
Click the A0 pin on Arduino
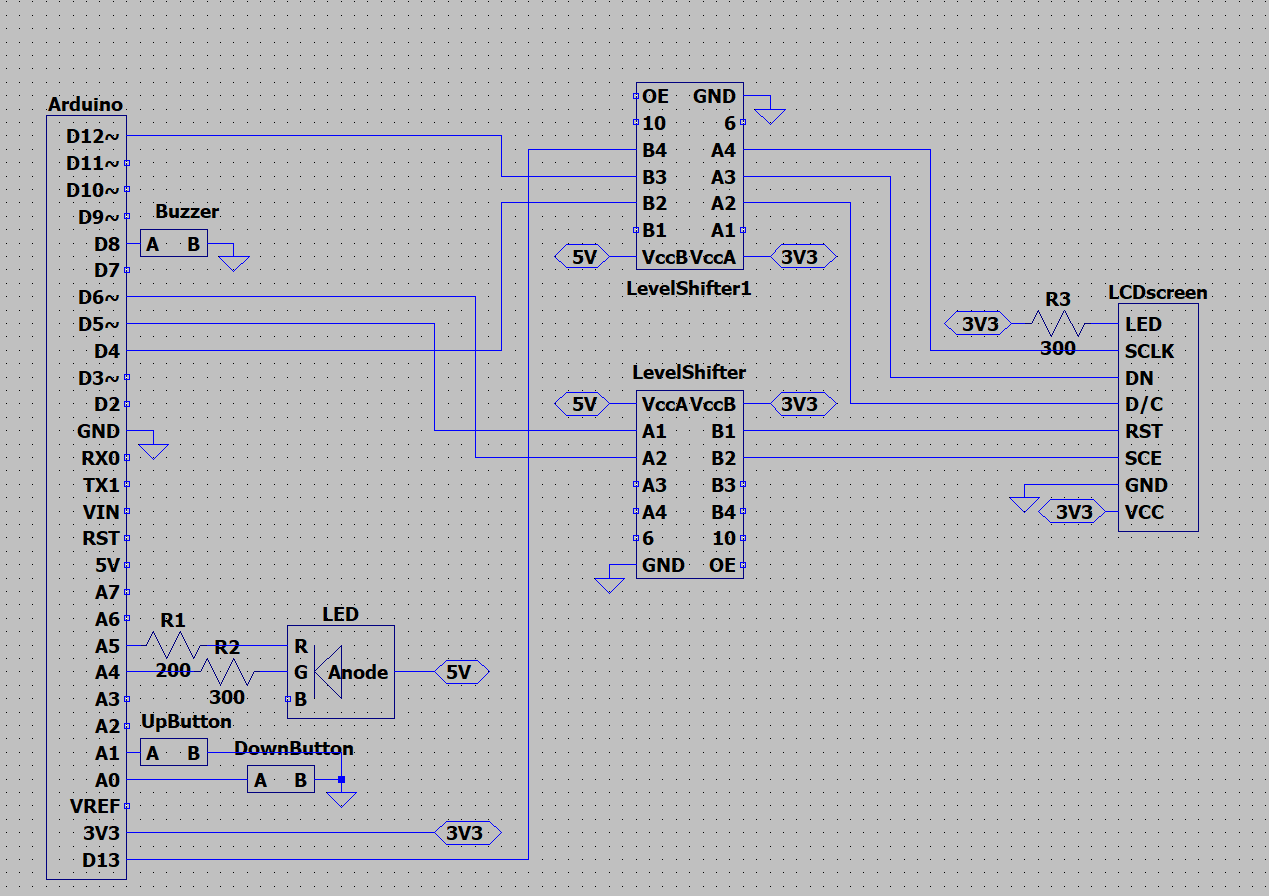[108, 779]
